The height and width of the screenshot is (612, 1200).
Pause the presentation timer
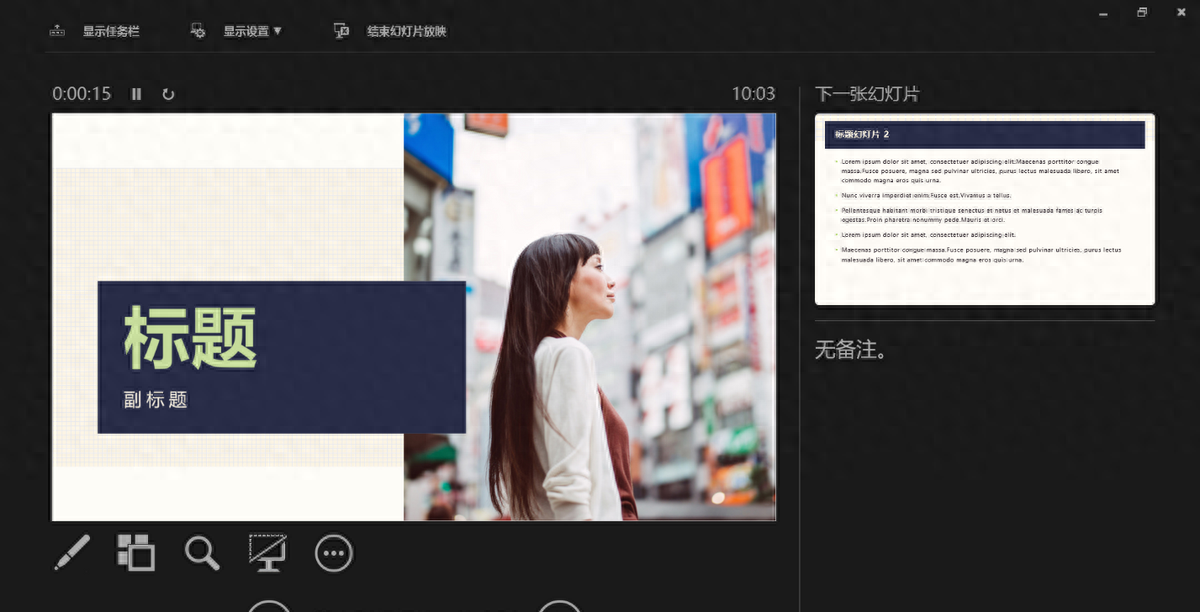[137, 94]
